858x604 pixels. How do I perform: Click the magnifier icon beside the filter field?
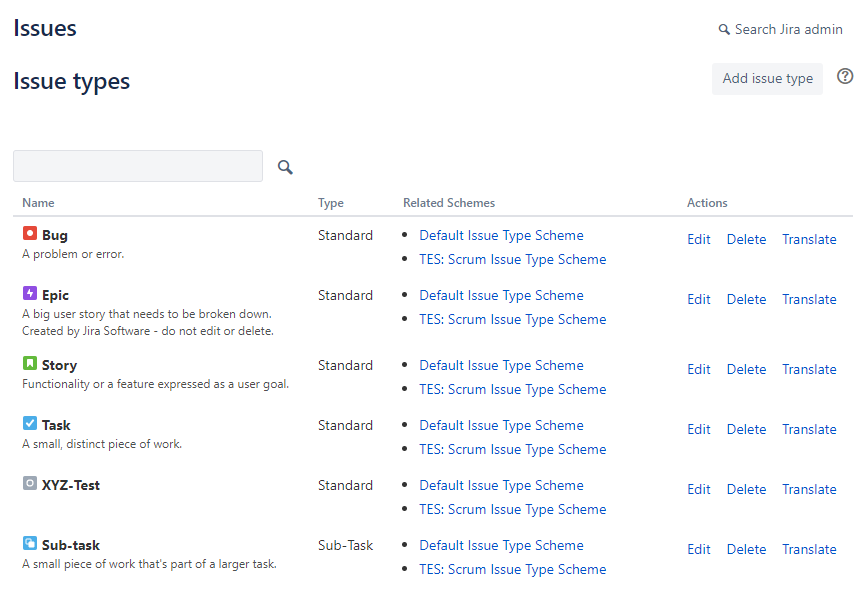click(x=285, y=167)
